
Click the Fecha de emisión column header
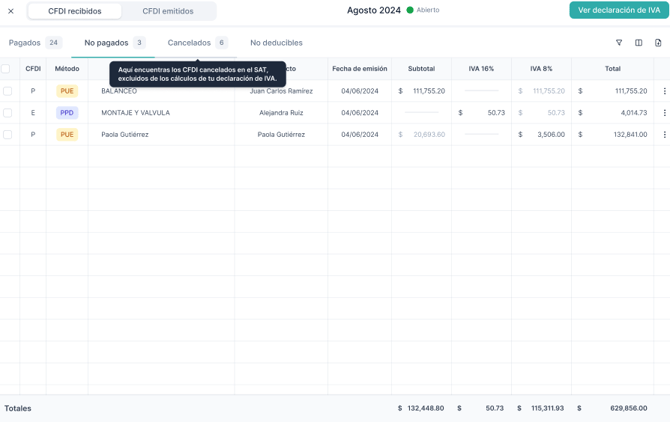click(359, 69)
